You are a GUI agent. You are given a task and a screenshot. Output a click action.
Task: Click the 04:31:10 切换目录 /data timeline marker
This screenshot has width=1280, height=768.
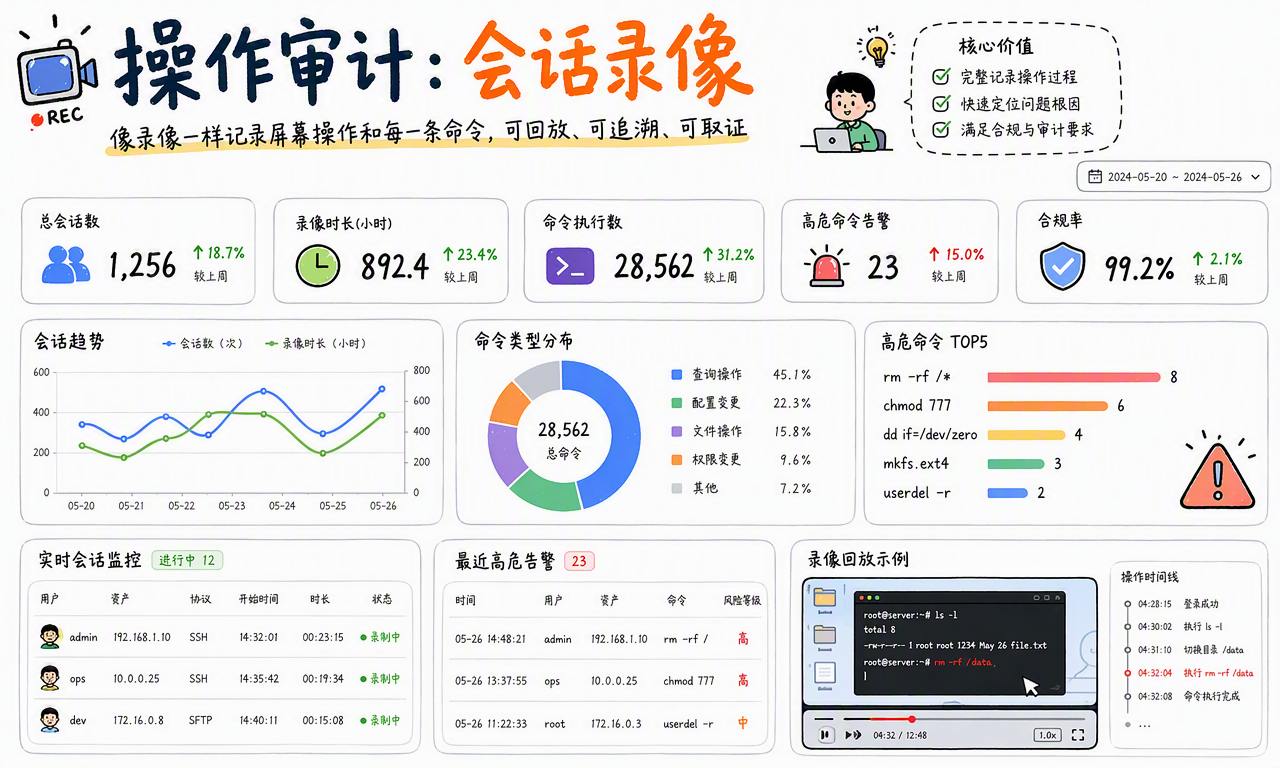(x=1127, y=650)
